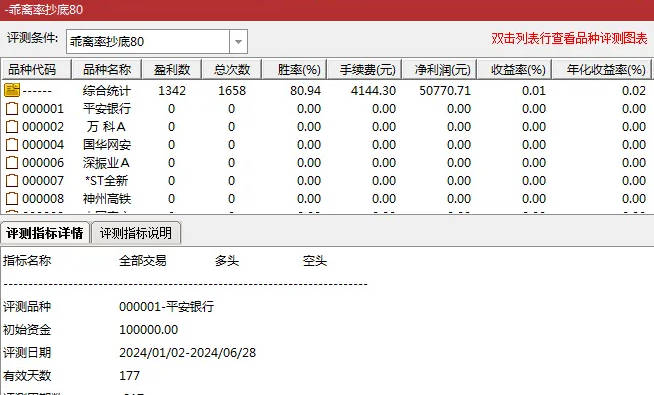This screenshot has height=395, width=654.
Task: Select the 国华网安 row name
Action: tap(107, 144)
